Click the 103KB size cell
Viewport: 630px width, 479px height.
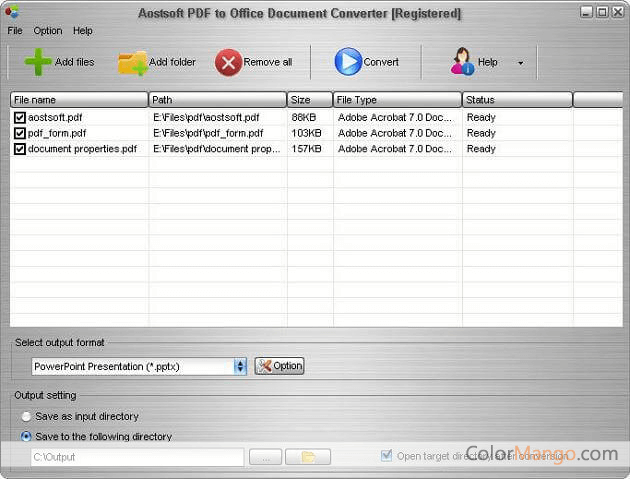coord(306,133)
